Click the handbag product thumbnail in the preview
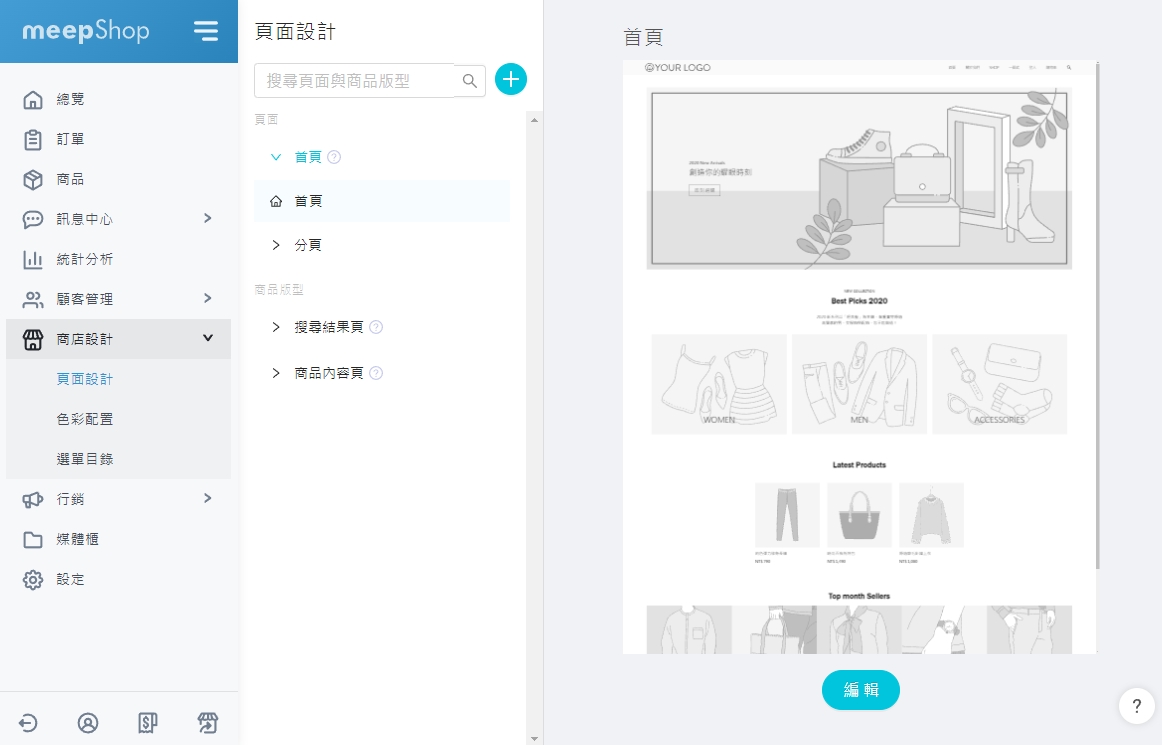The width and height of the screenshot is (1162, 745). [x=859, y=514]
